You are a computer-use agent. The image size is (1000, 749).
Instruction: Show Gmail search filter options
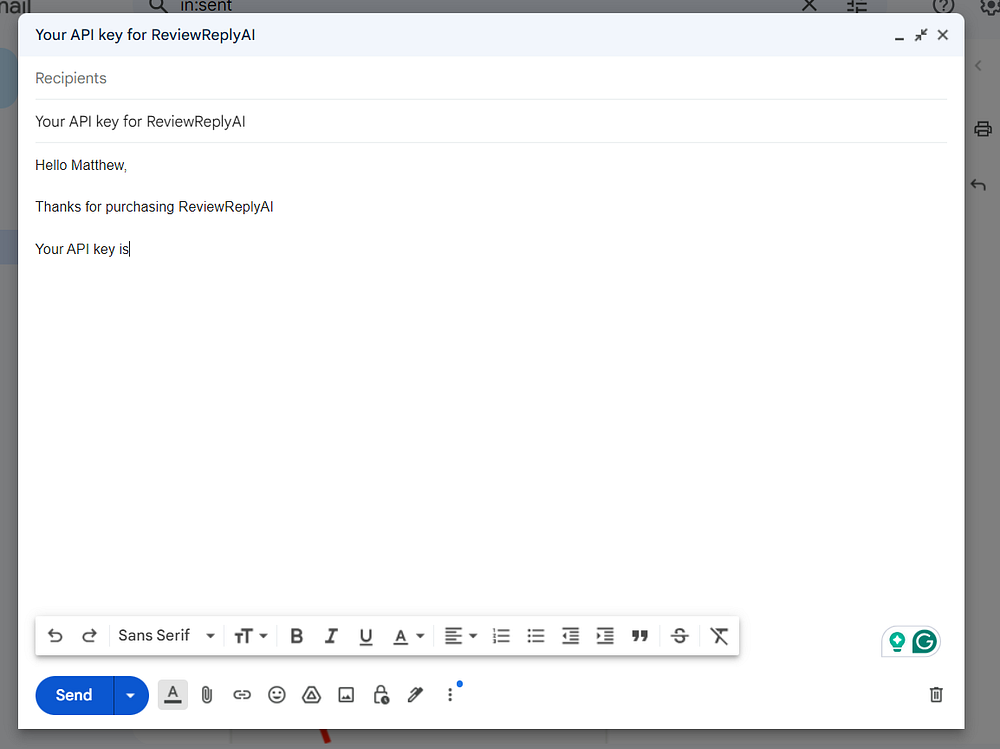(857, 6)
